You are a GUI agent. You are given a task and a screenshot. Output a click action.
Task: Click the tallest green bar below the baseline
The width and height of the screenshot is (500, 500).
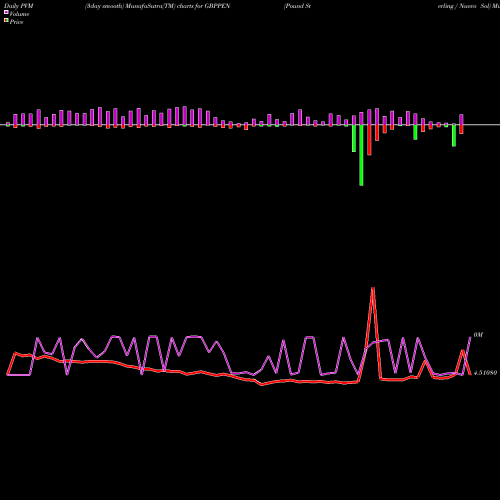click(361, 155)
